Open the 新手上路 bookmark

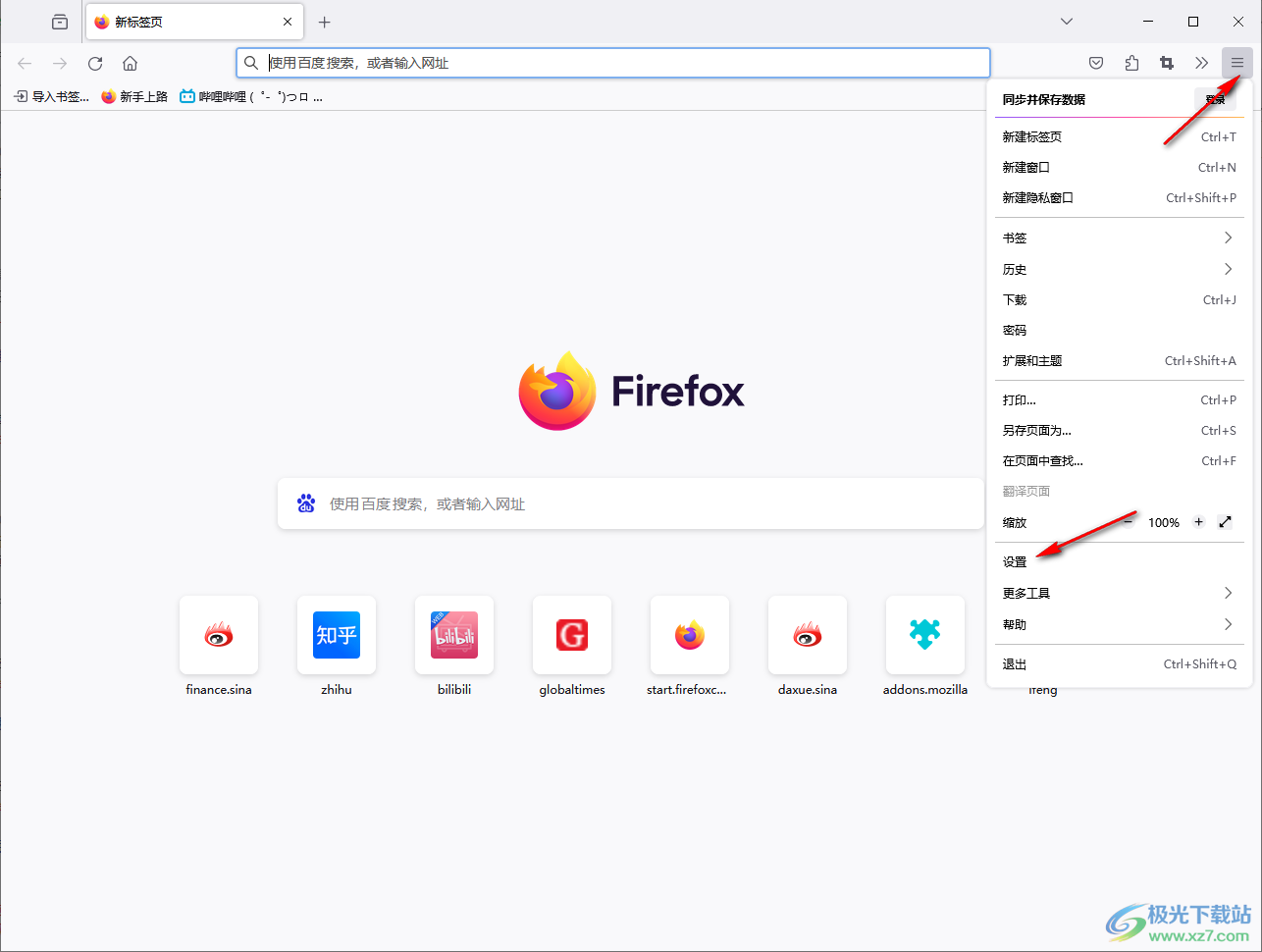point(134,96)
